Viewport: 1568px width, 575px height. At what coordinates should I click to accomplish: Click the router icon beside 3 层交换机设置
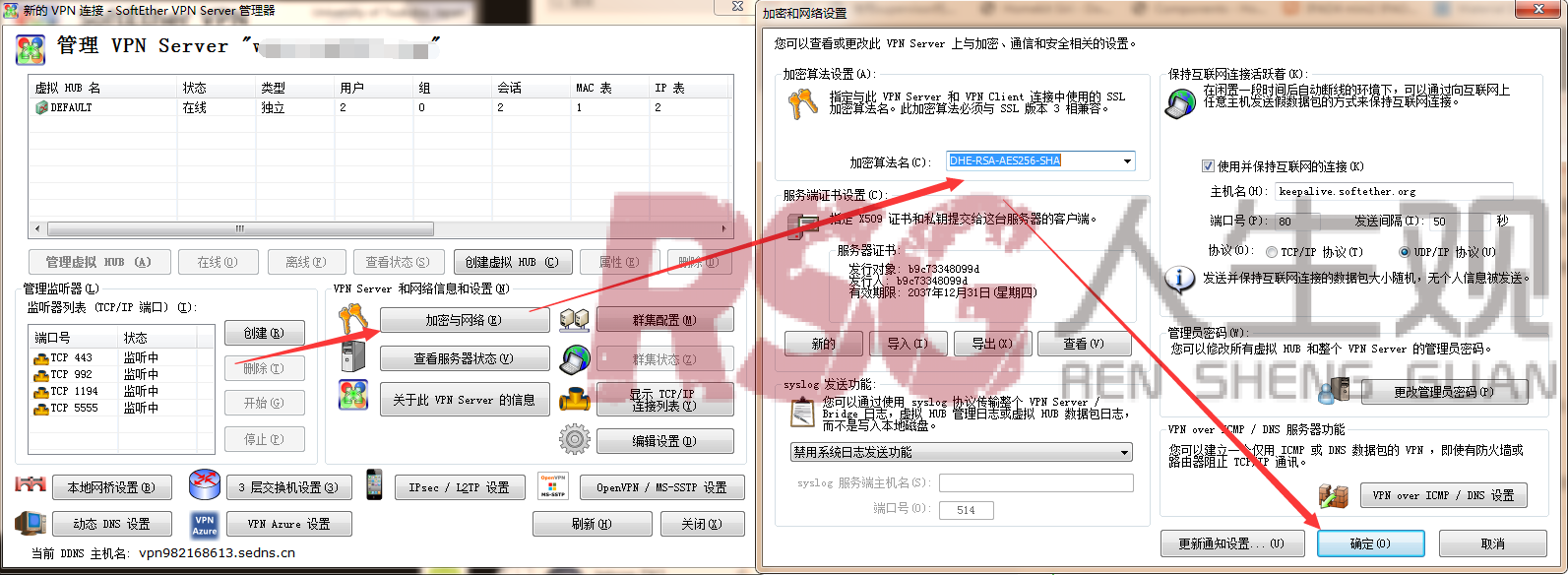205,484
